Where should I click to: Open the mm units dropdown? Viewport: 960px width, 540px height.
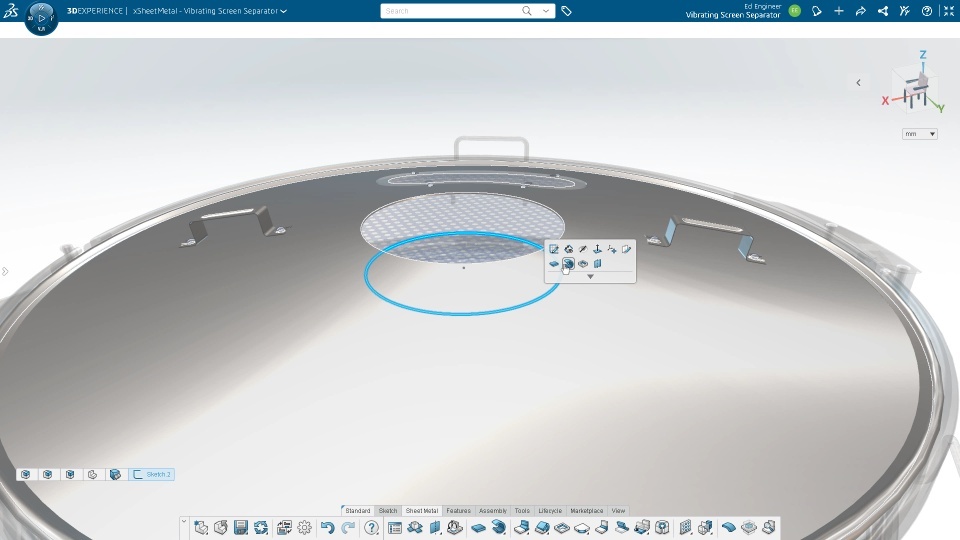coord(920,134)
